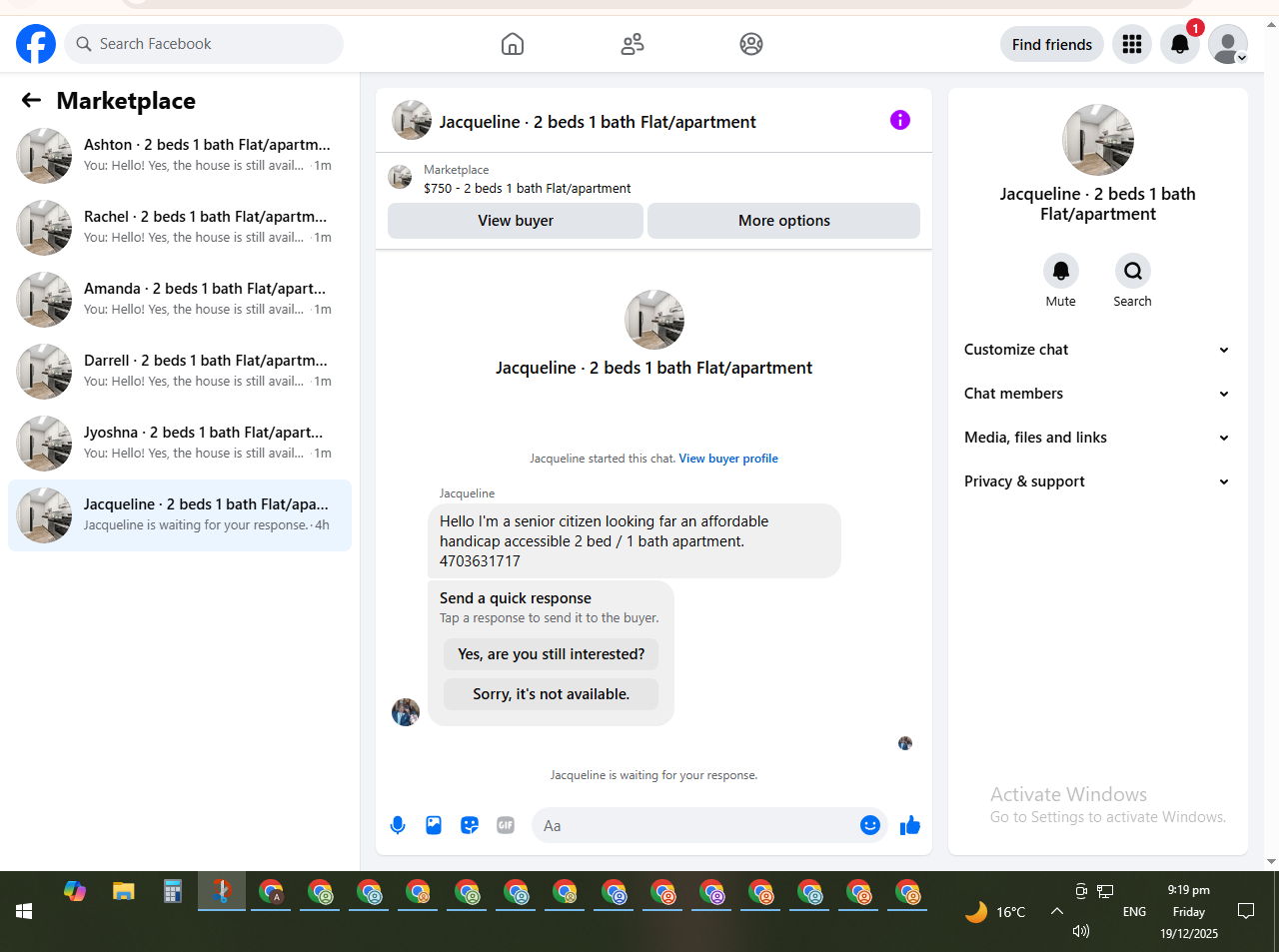The height and width of the screenshot is (952, 1279).
Task: Open the ENG language indicator
Action: pos(1134,911)
